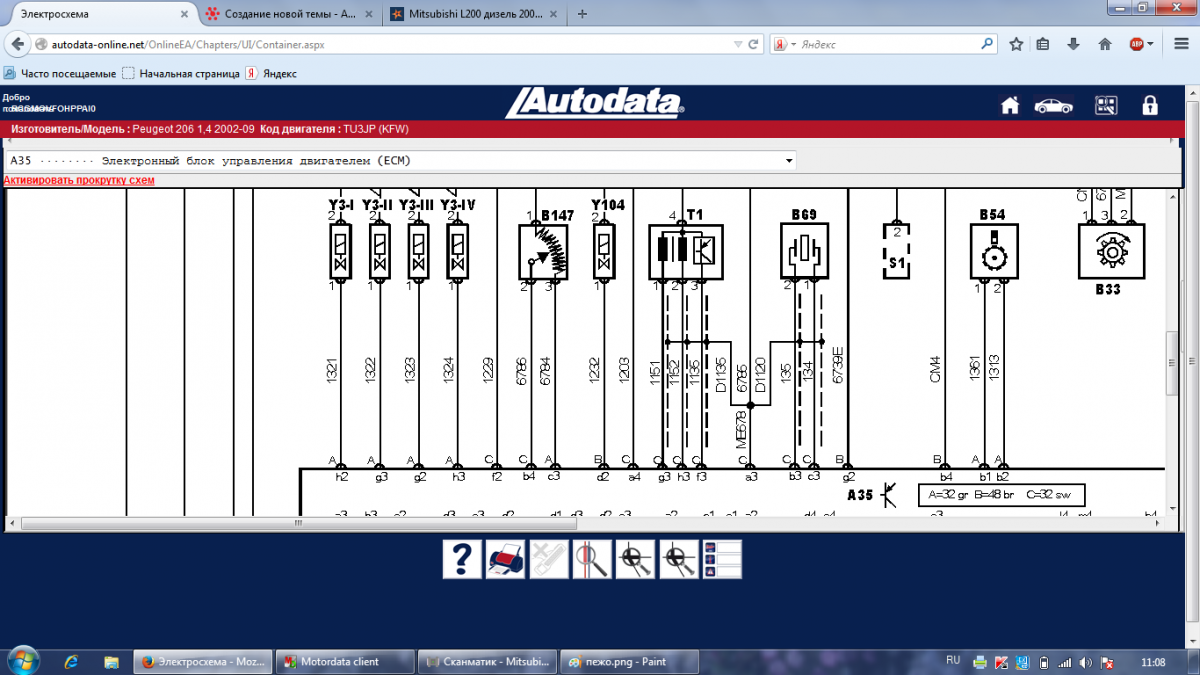Screen dimensions: 1200x675
Task: Click the RU language indicator
Action: click(x=953, y=661)
